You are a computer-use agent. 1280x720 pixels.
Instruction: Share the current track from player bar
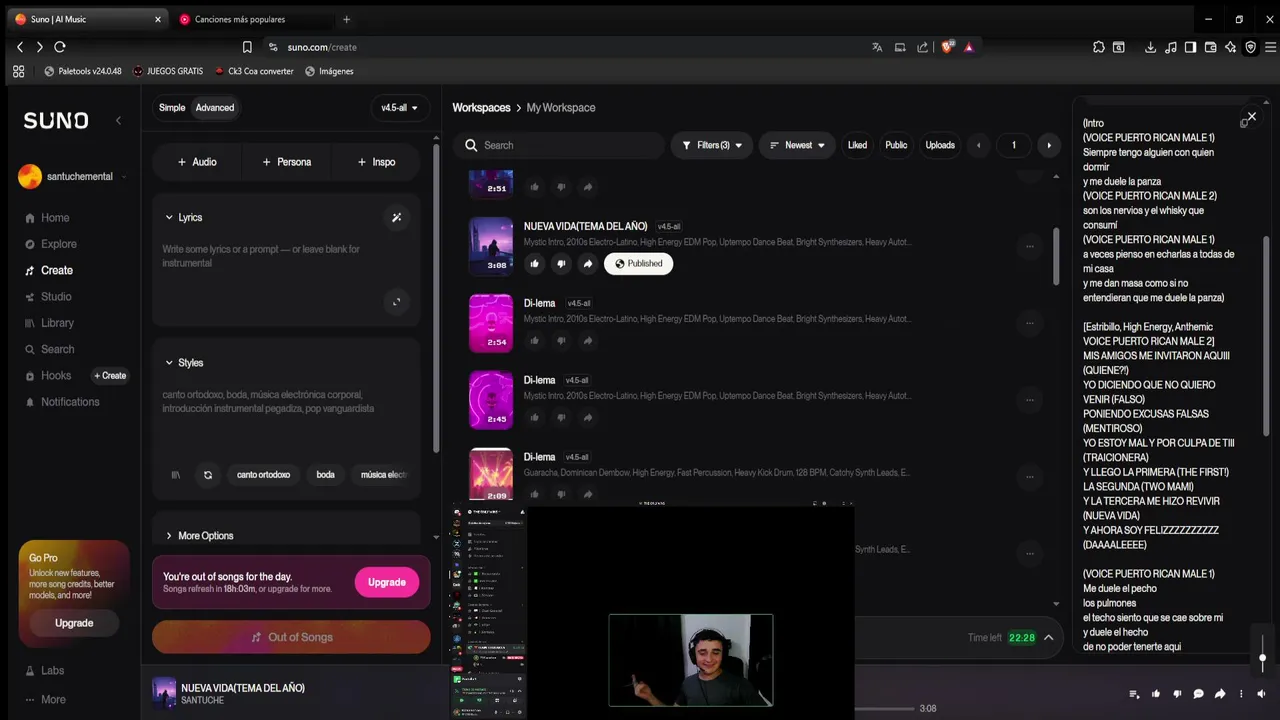[1220, 694]
